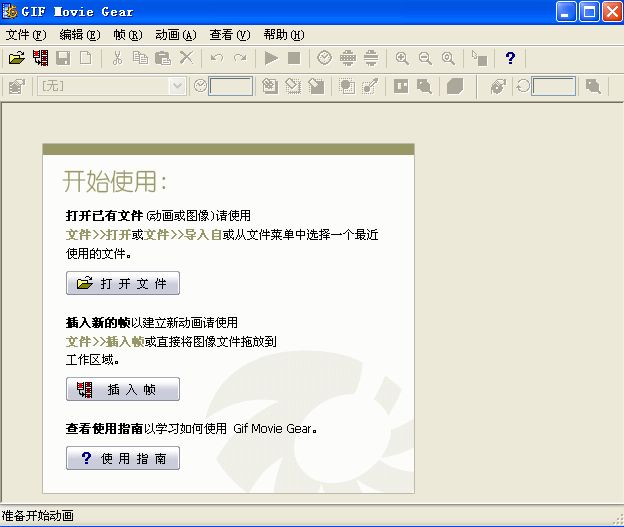Viewport: 624px width, 527px height.
Task: Click the 使用指南 button
Action: 123,458
